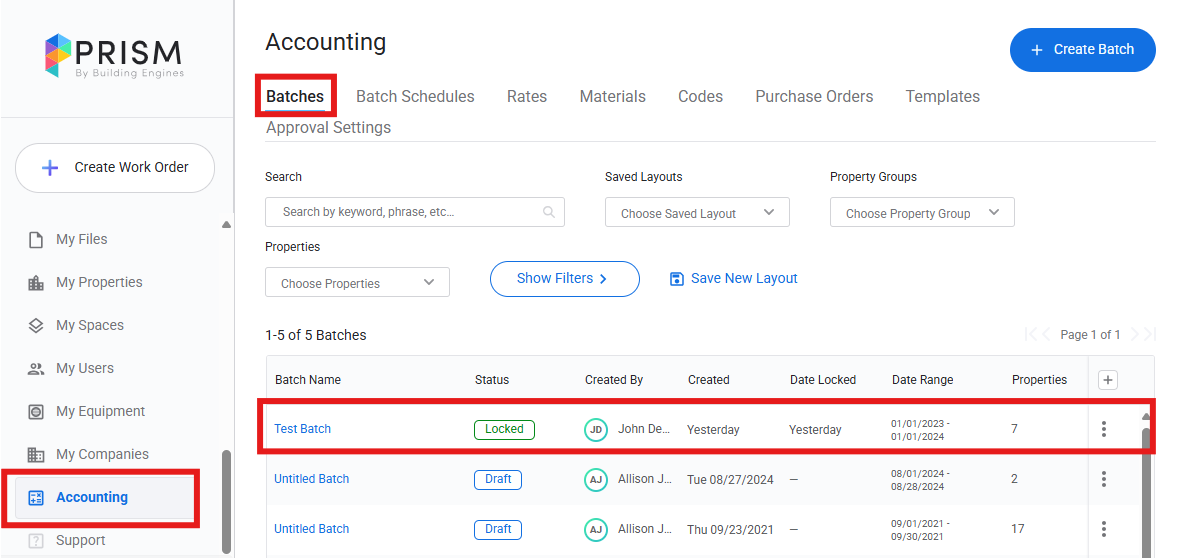This screenshot has width=1184, height=558.
Task: Click the Create Batch button
Action: 1082,50
